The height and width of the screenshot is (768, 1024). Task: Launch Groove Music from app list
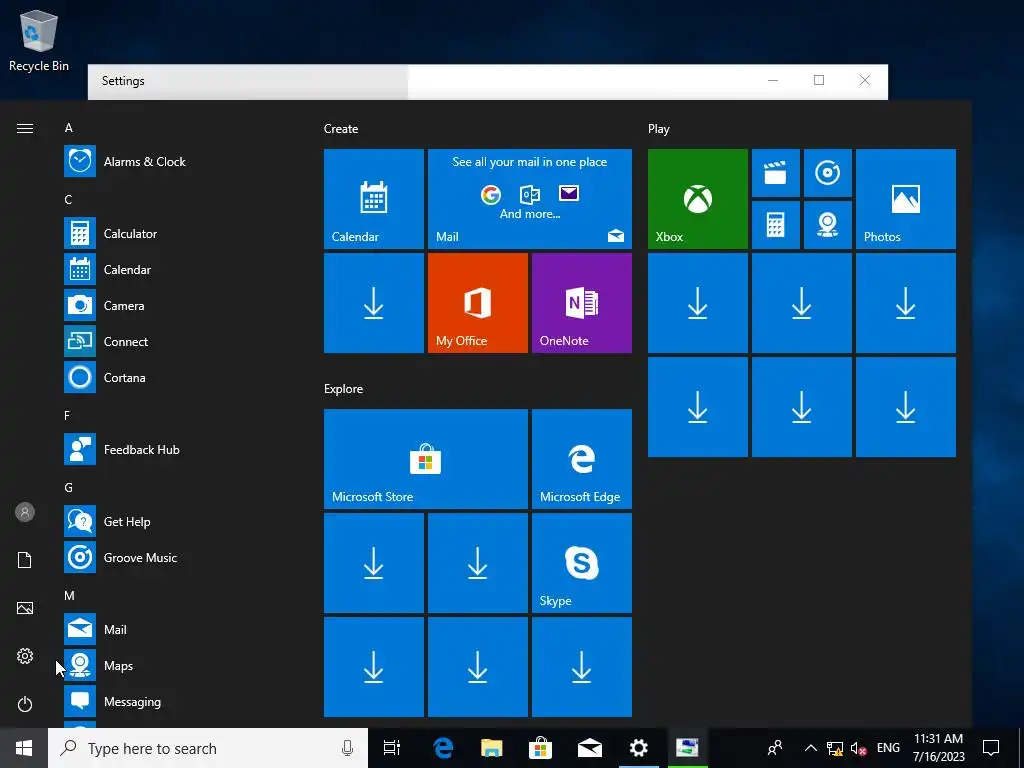(176, 557)
